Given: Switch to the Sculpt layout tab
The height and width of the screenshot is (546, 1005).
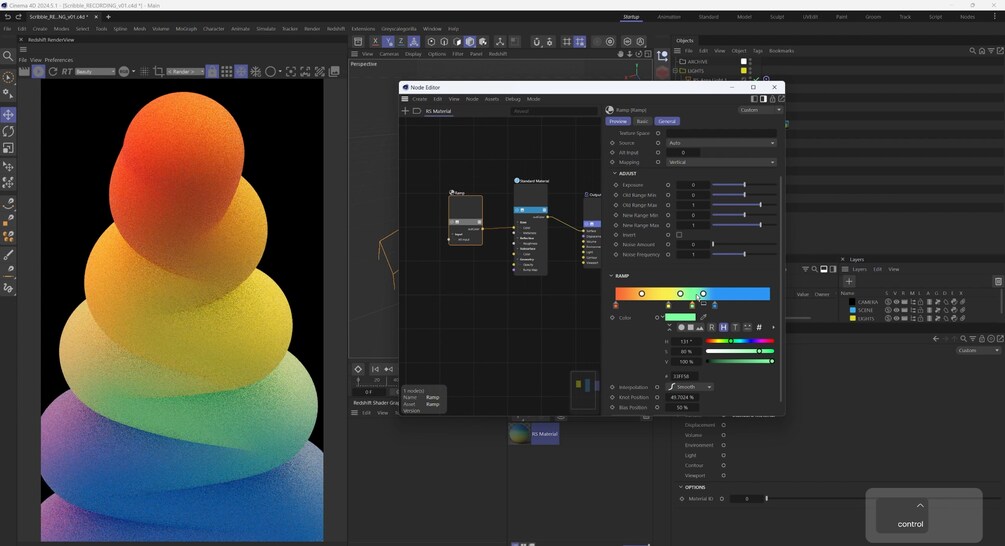Looking at the screenshot, I should (x=777, y=17).
